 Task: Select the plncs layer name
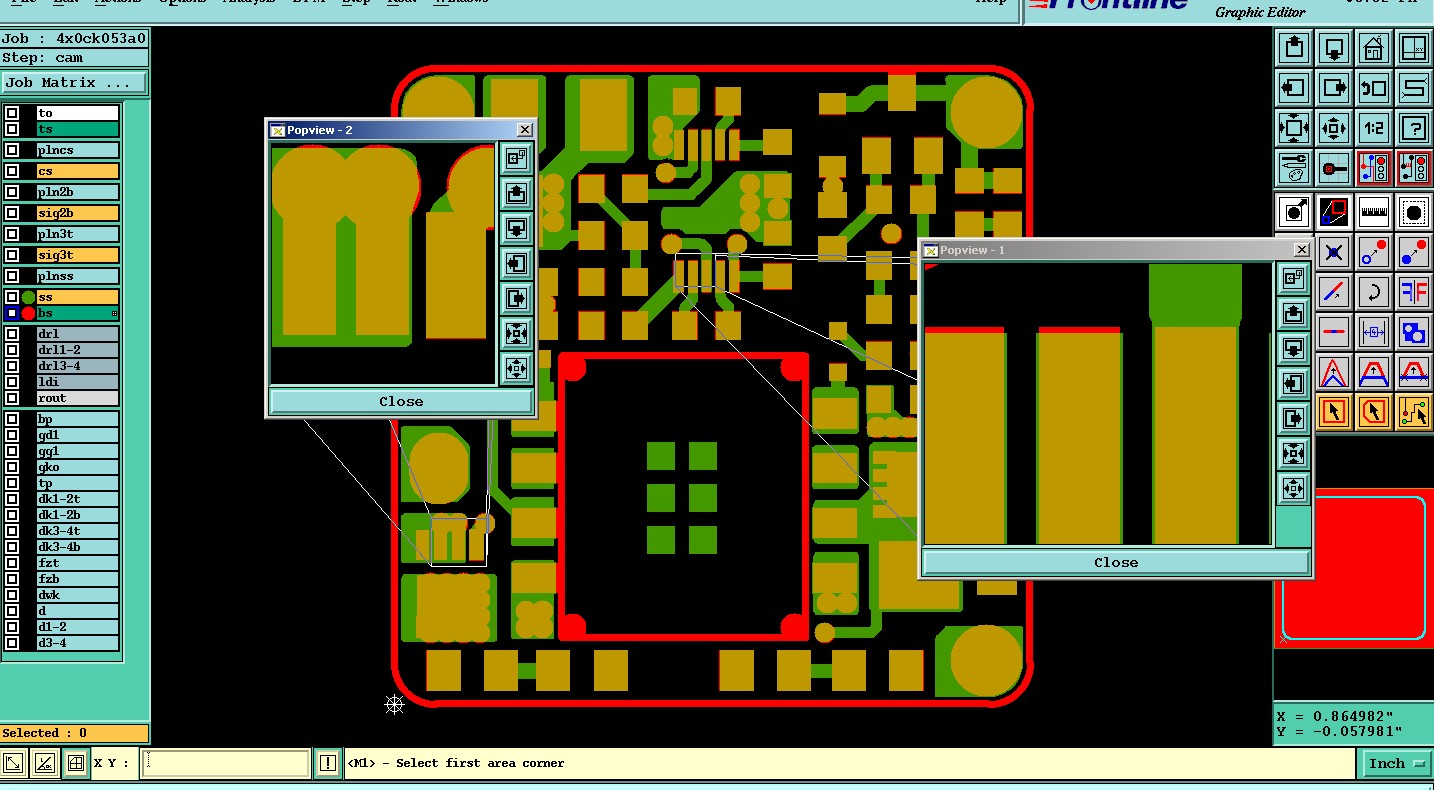pyautogui.click(x=78, y=150)
